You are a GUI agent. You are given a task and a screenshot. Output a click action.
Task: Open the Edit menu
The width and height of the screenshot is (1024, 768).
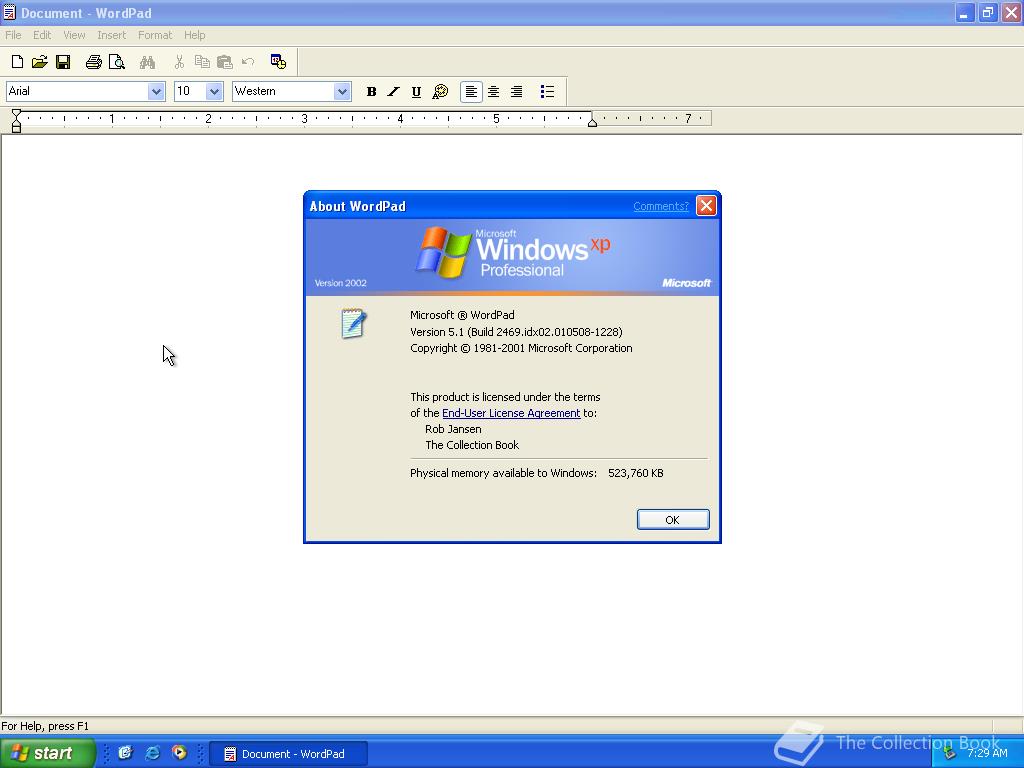coord(42,35)
